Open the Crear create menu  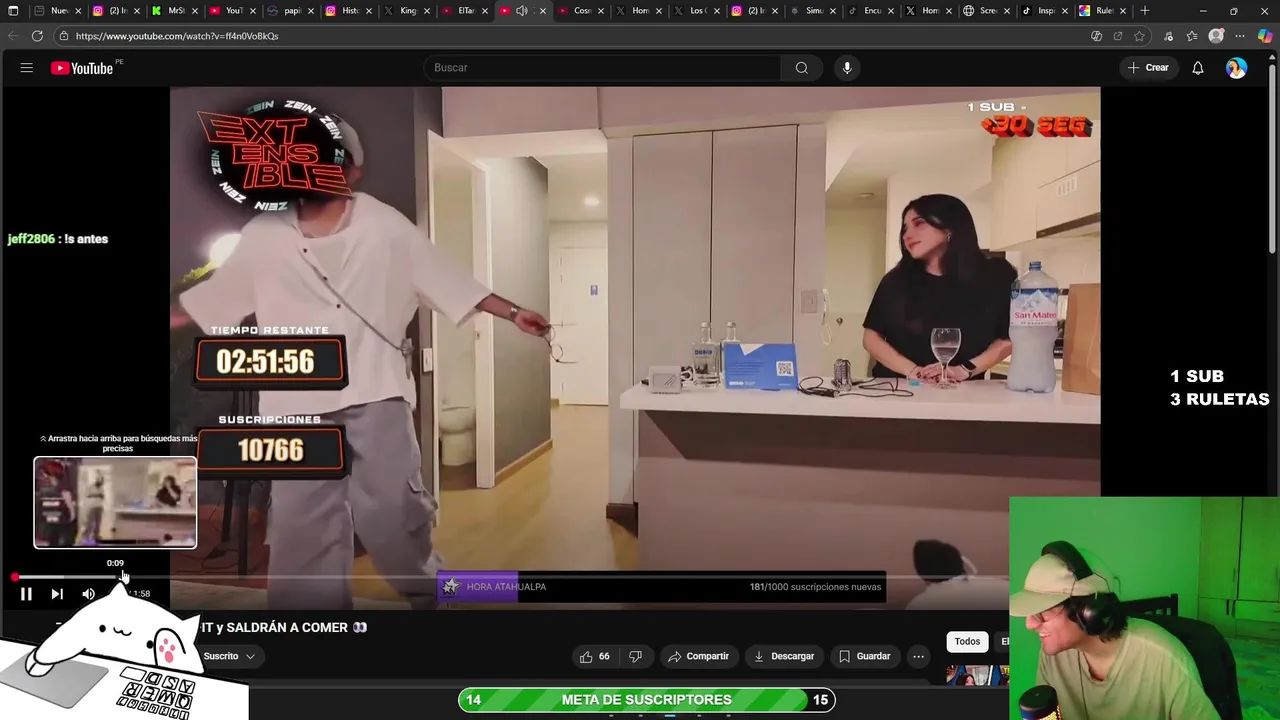pos(1148,68)
